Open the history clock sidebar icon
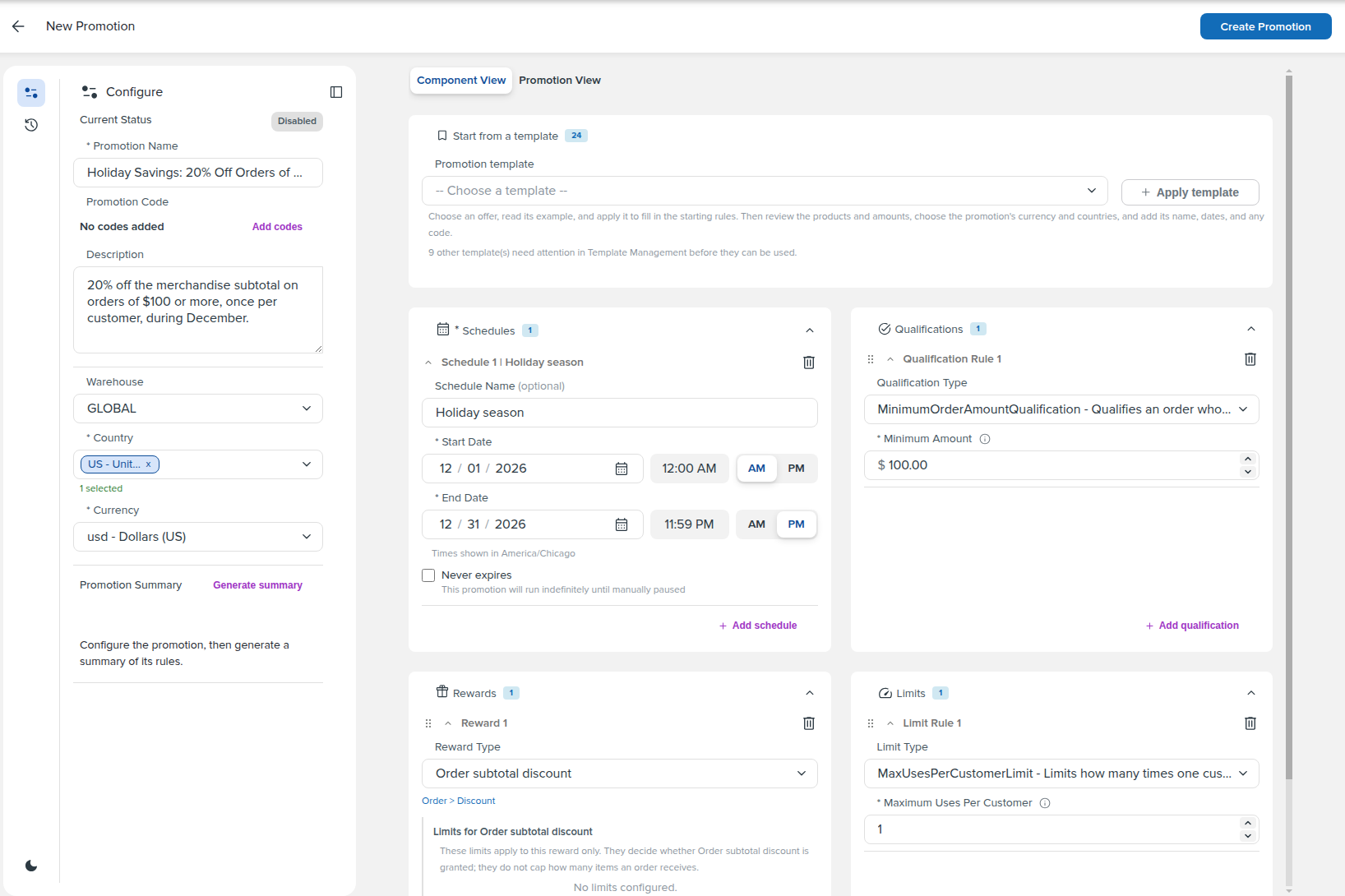This screenshot has width=1345, height=896. (x=31, y=125)
